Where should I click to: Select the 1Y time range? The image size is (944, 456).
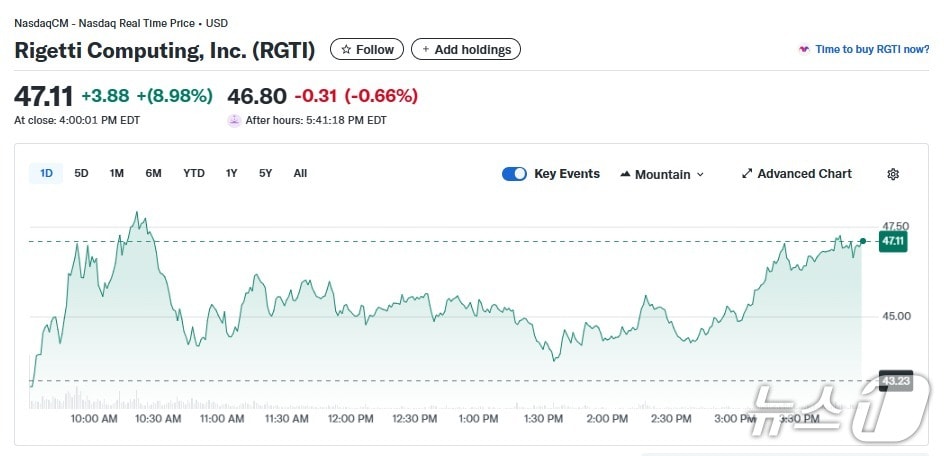tap(231, 173)
